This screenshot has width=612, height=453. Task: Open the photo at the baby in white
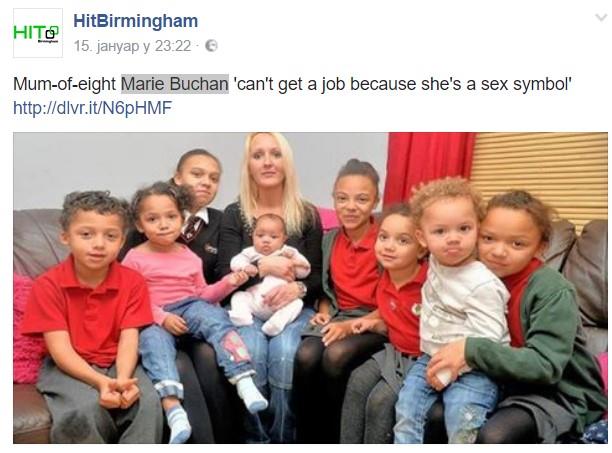point(269,273)
